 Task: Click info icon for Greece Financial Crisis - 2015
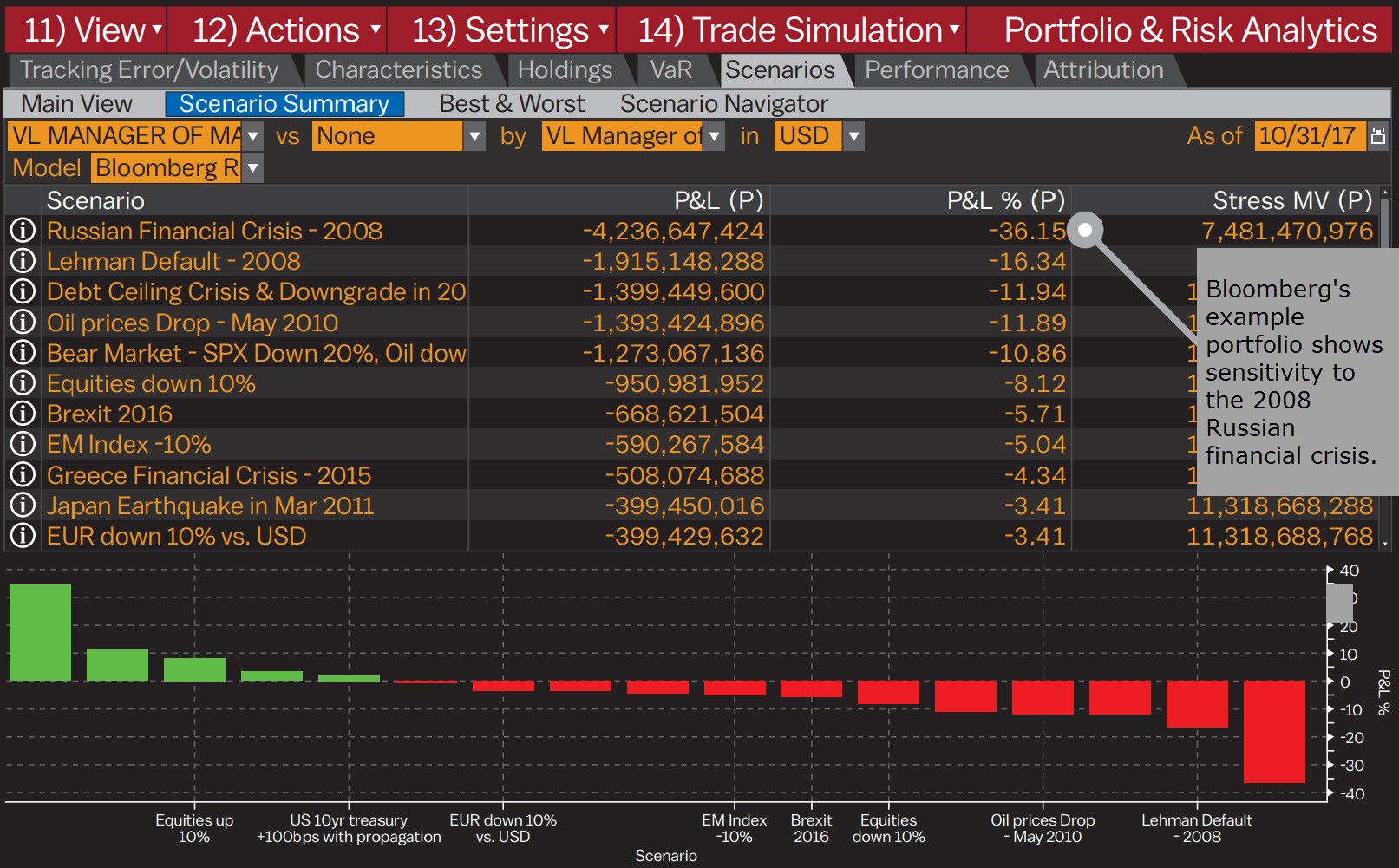(22, 474)
